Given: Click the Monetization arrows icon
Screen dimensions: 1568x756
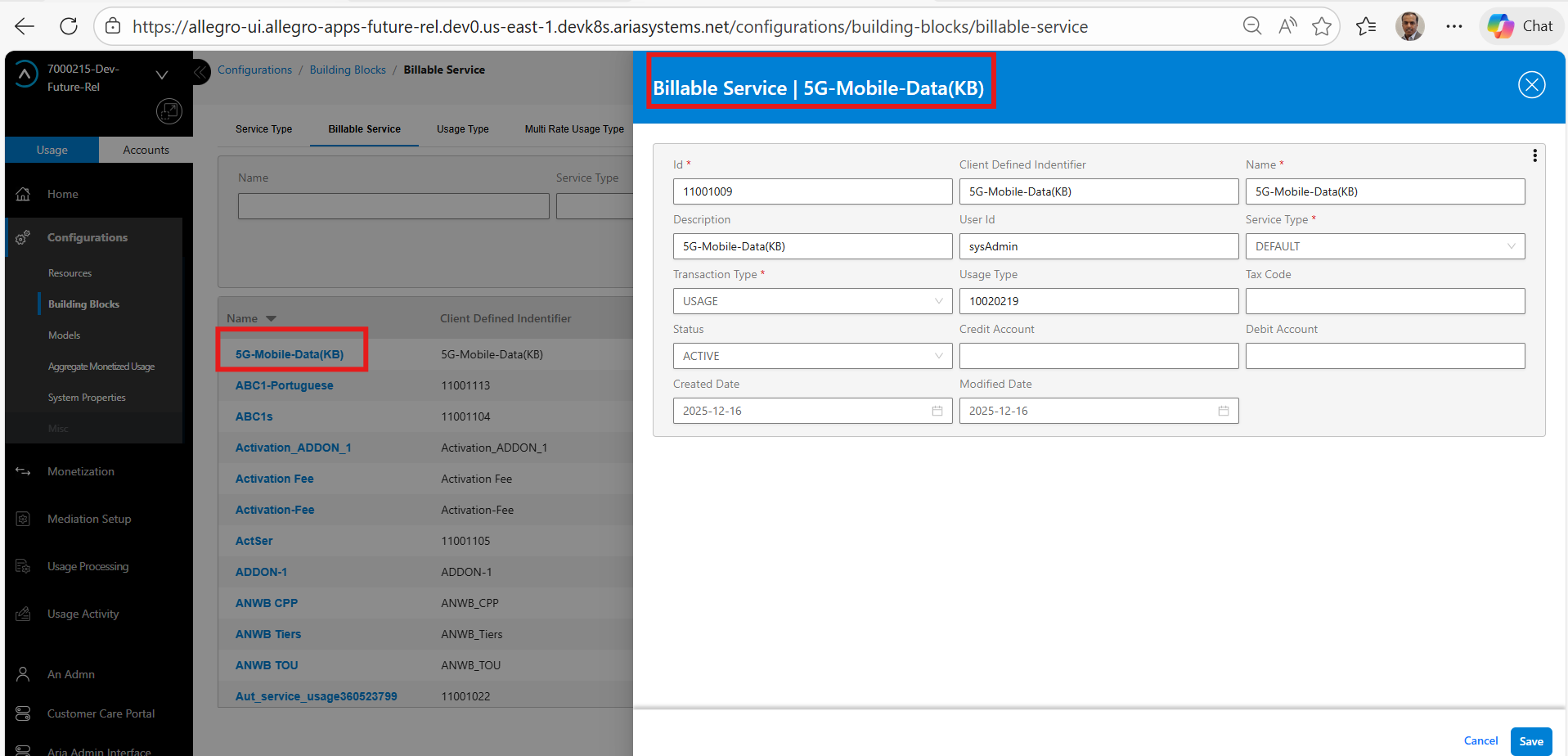Looking at the screenshot, I should 22,471.
